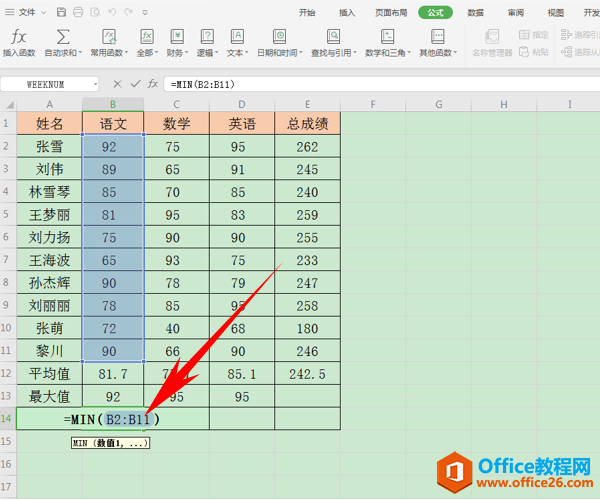Click the Paste names (粘贴) icon
The height and width of the screenshot is (500, 600).
[x=524, y=52]
